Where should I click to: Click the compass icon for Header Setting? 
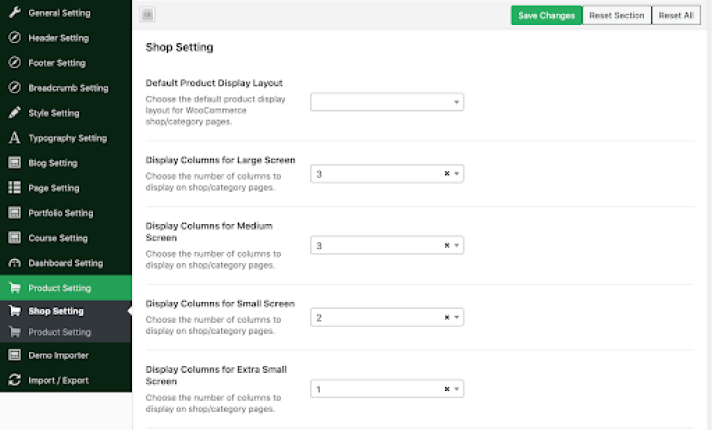[15, 38]
